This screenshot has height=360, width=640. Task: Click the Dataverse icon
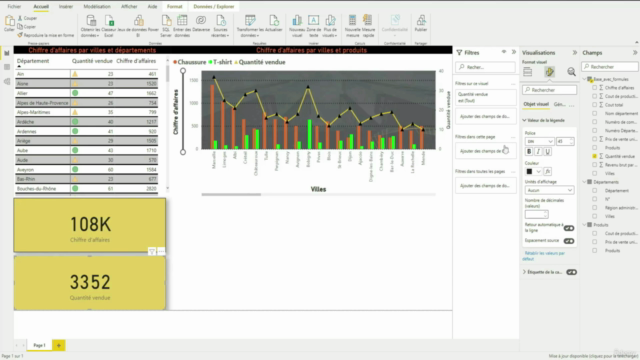pos(201,20)
